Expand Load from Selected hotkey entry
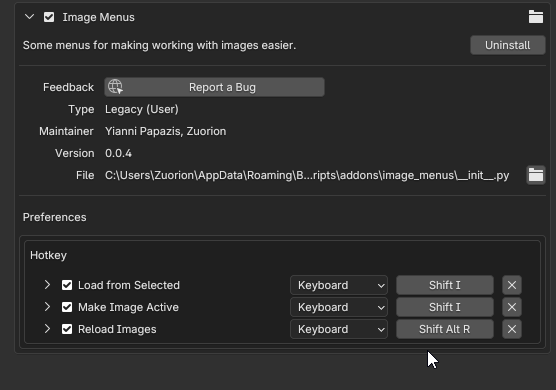The image size is (556, 390). point(47,285)
